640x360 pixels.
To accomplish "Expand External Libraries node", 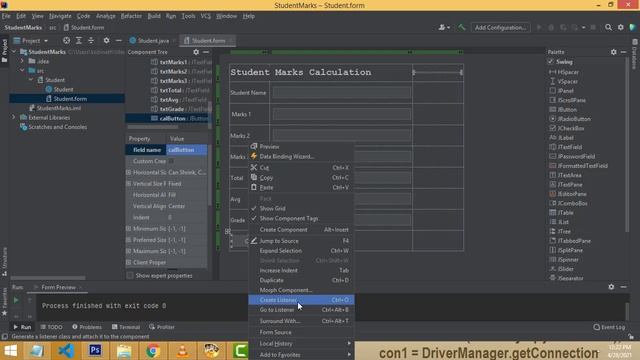I will click(14, 118).
